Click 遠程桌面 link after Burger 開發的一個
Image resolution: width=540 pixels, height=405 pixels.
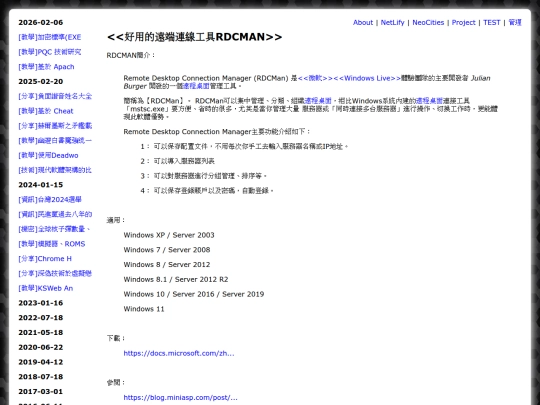196,86
